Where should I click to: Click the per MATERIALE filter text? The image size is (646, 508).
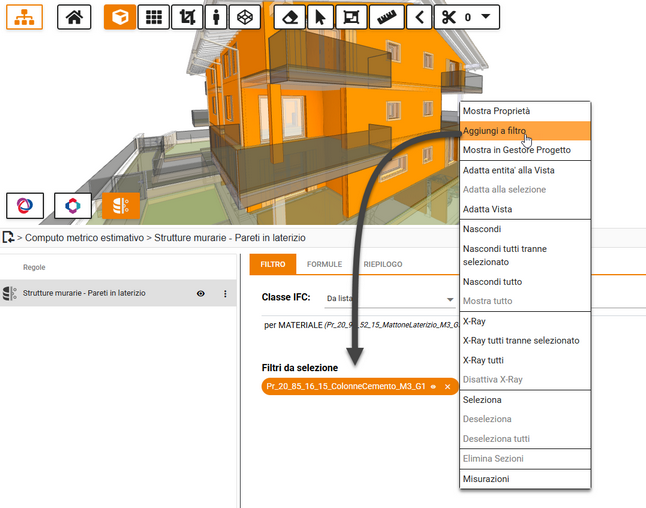coord(361,325)
